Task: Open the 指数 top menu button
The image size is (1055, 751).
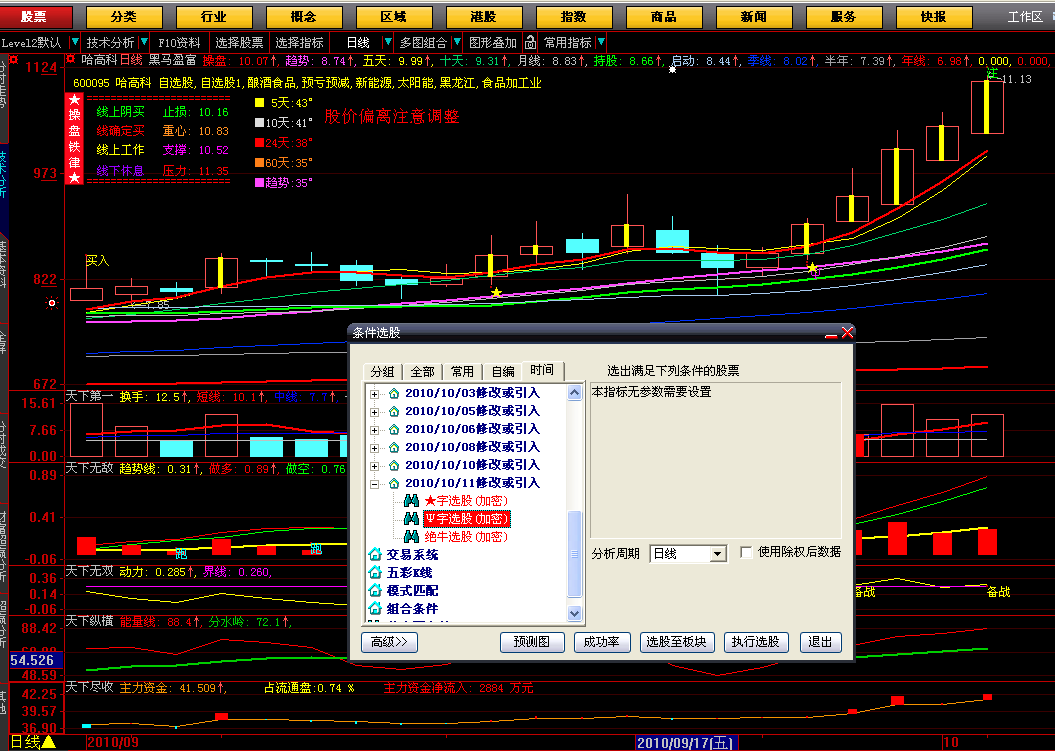Action: pyautogui.click(x=574, y=17)
